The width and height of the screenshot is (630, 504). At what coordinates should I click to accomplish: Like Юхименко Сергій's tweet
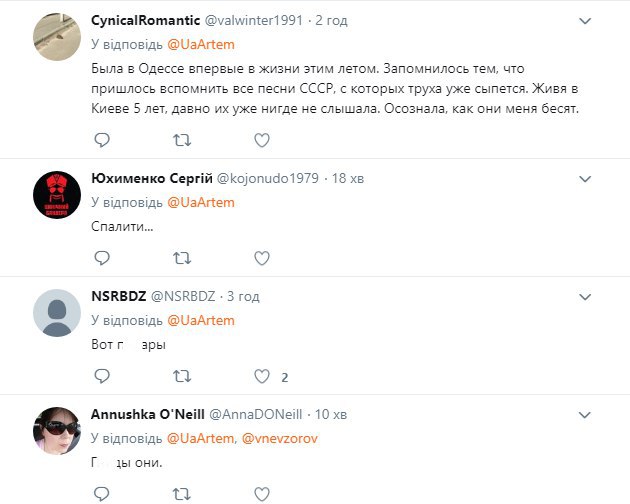click(x=262, y=258)
